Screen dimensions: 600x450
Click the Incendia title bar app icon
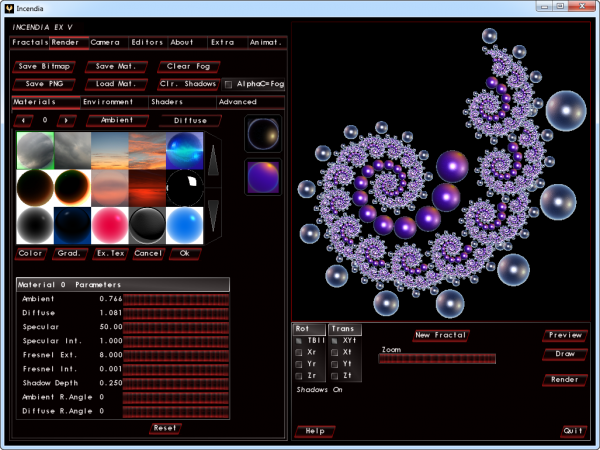tap(9, 8)
